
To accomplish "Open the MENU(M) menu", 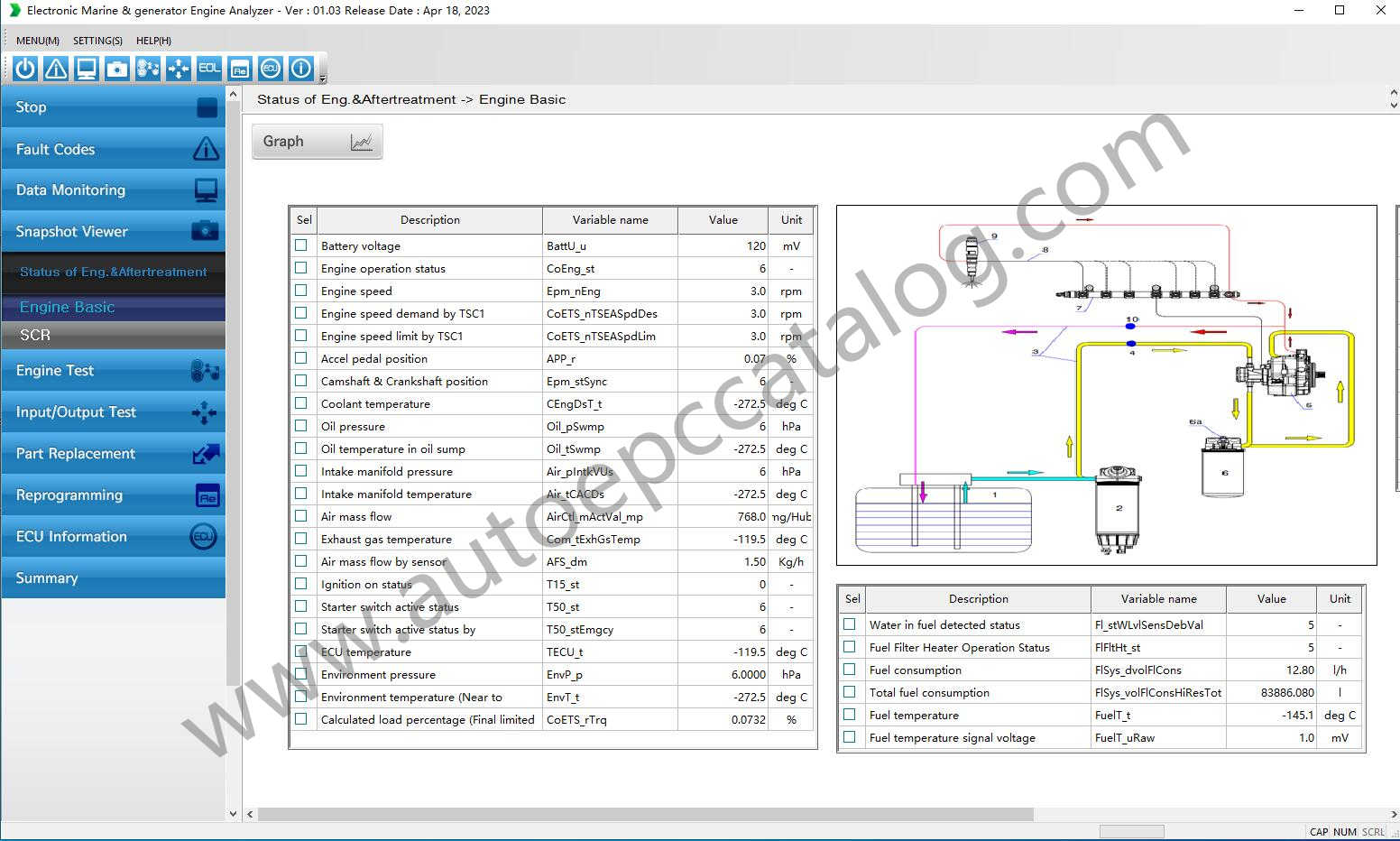I will [38, 41].
